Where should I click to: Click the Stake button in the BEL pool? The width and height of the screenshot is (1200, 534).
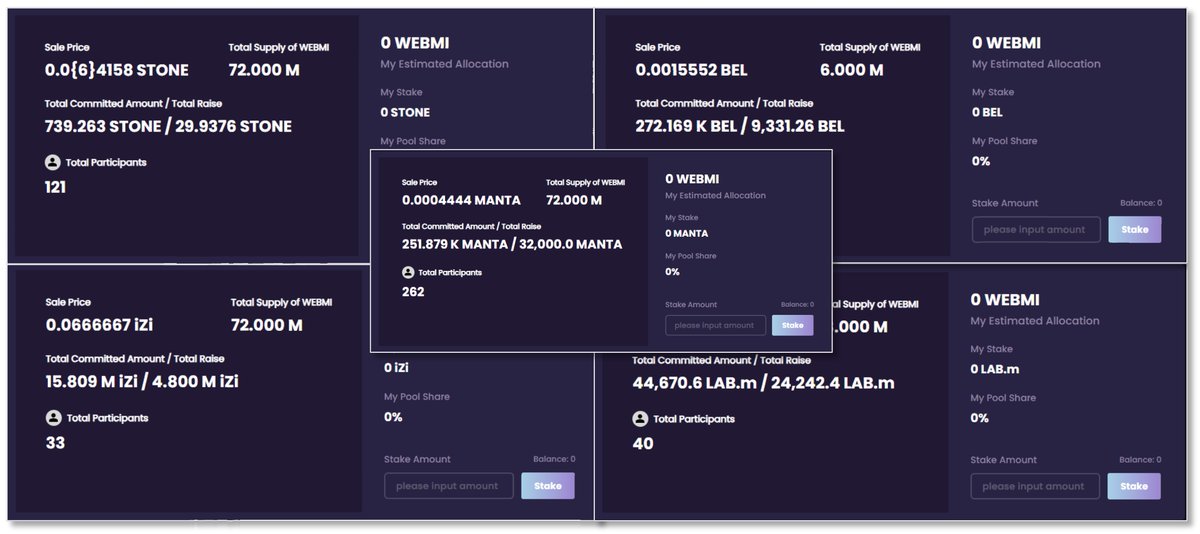pyautogui.click(x=1134, y=229)
